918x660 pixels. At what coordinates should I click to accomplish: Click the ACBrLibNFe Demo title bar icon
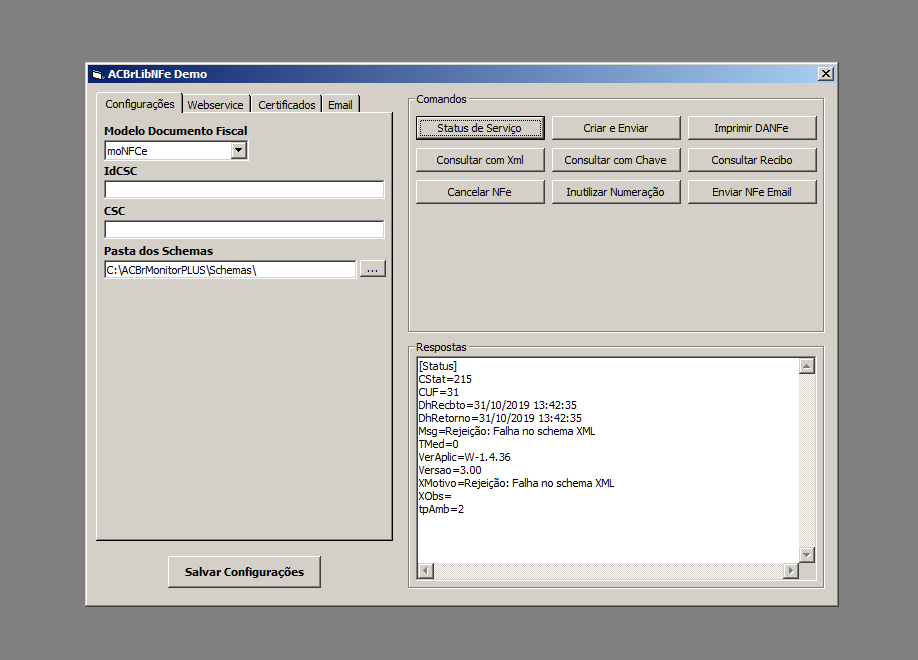pyautogui.click(x=98, y=74)
